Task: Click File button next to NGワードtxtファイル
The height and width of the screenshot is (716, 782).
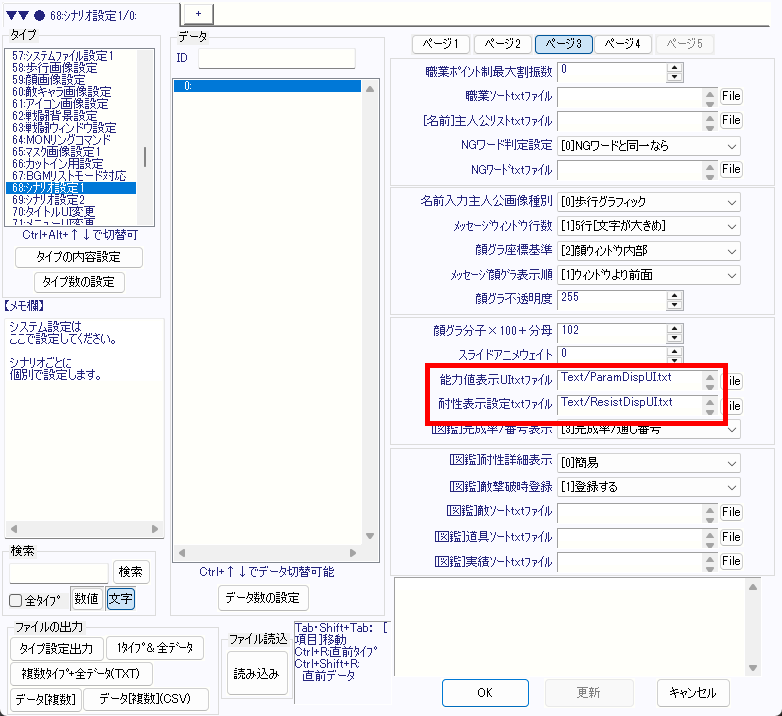Action: pyautogui.click(x=731, y=170)
